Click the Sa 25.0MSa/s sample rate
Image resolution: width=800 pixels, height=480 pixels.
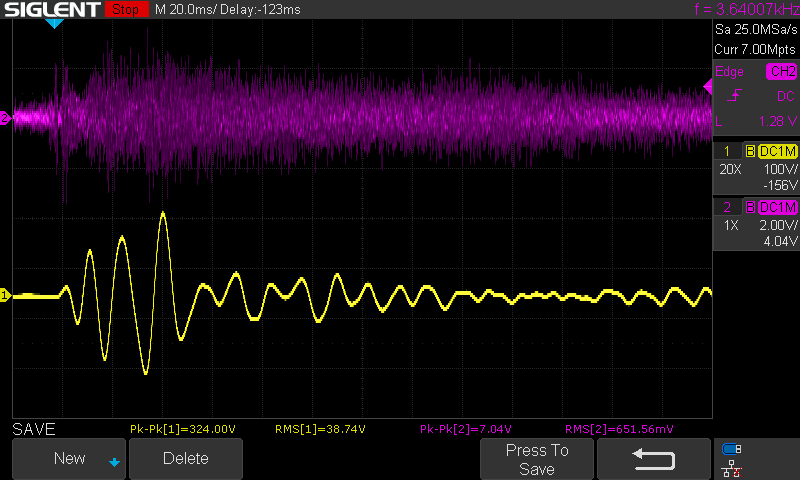[x=756, y=30]
